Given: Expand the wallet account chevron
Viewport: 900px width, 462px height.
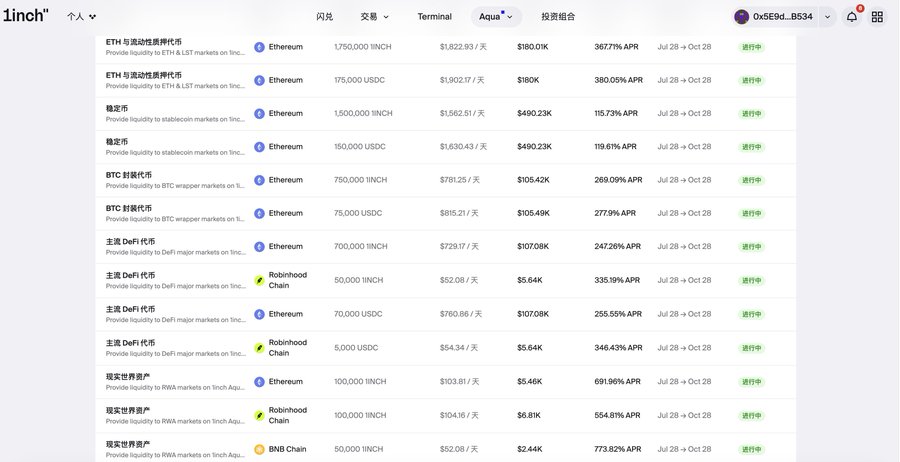Looking at the screenshot, I should click(827, 17).
